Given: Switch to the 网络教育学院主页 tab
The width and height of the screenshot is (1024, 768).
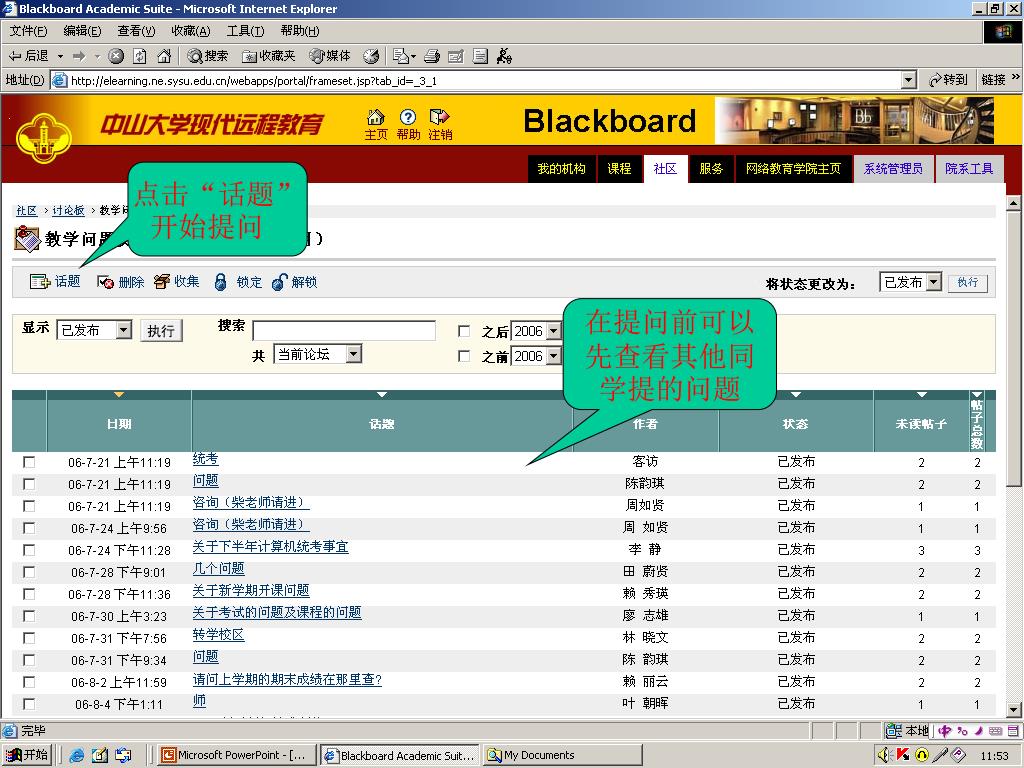Looking at the screenshot, I should pyautogui.click(x=793, y=168).
